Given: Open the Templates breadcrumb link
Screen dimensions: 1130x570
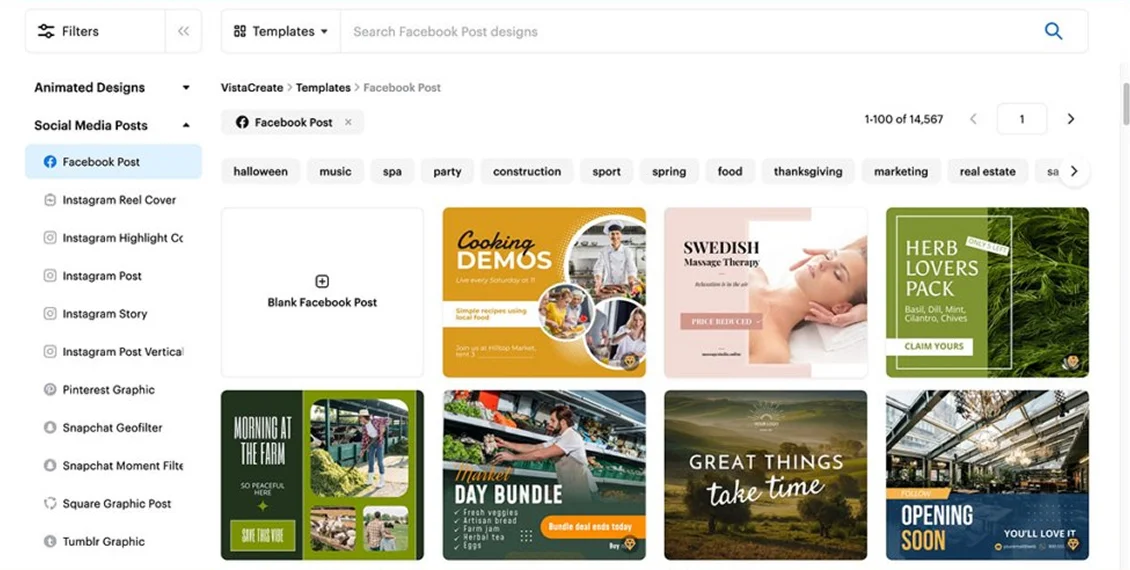Looking at the screenshot, I should (x=323, y=87).
